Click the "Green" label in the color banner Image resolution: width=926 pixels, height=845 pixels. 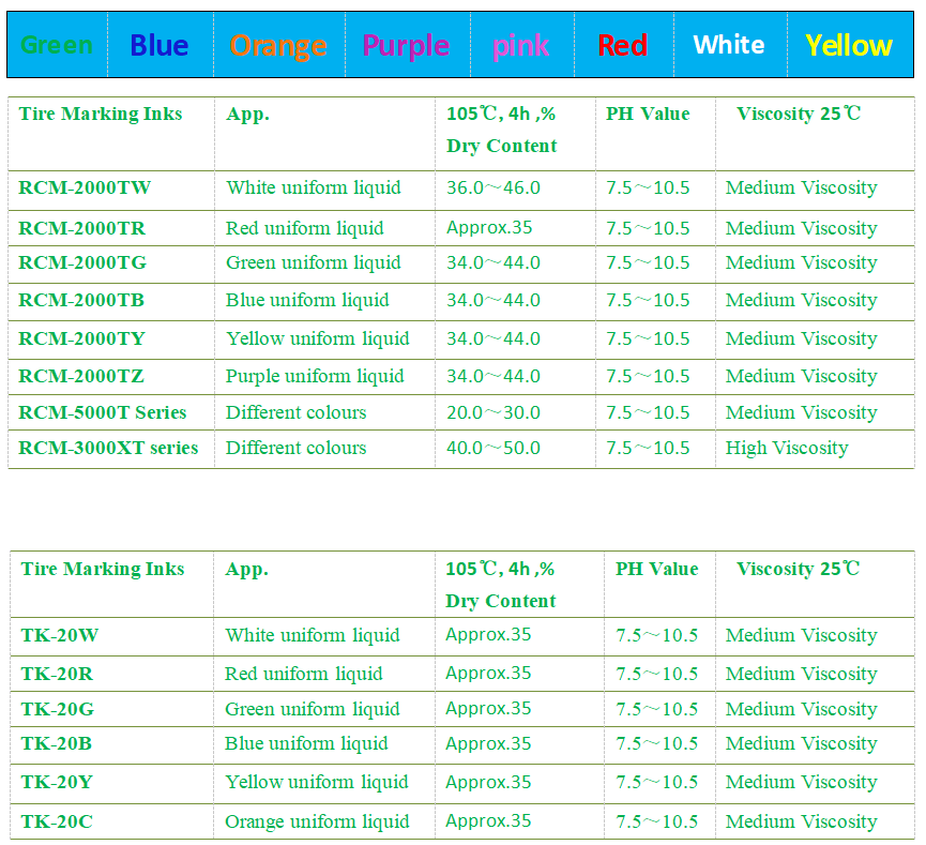(57, 45)
